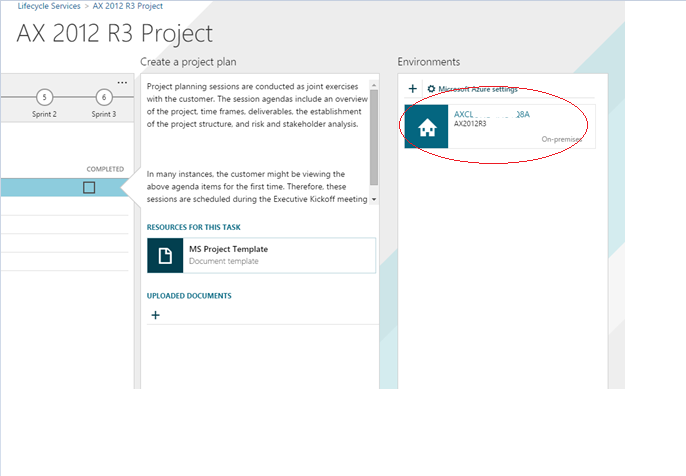The height and width of the screenshot is (476, 686).
Task: Open the ellipsis menu above sprints
Action: coord(122,82)
